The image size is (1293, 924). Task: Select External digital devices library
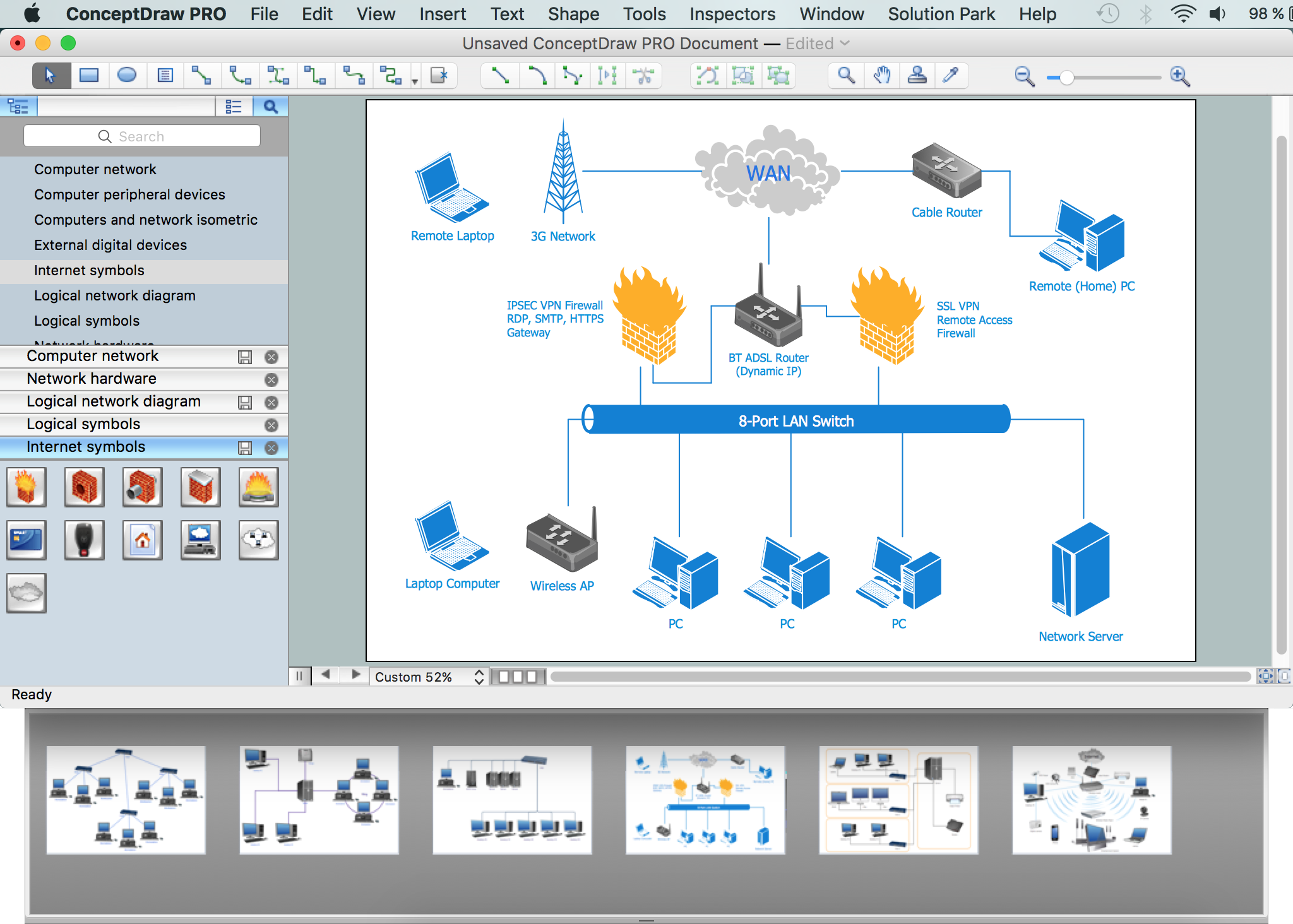(x=110, y=245)
